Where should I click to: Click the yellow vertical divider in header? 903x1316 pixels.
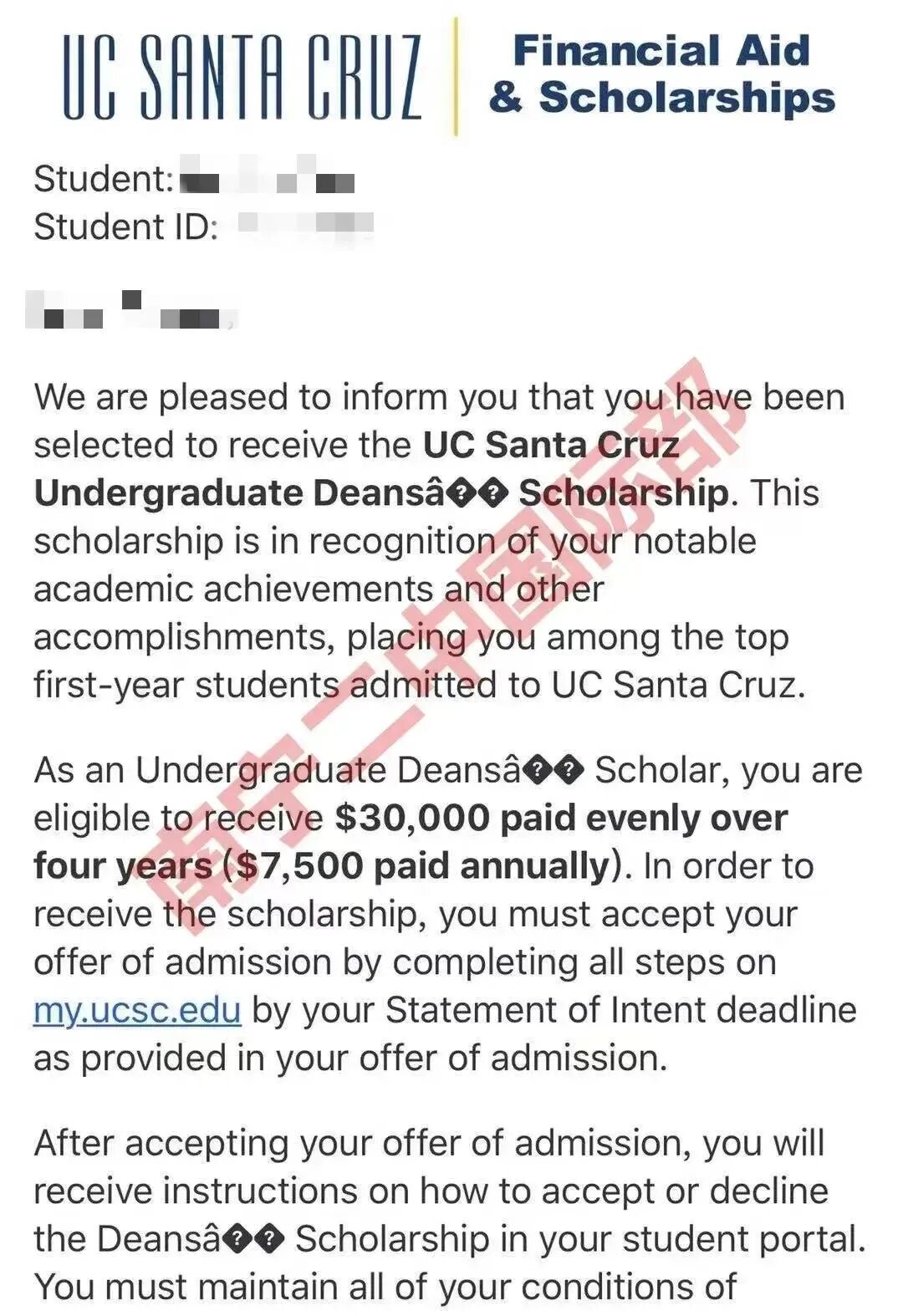[x=456, y=76]
